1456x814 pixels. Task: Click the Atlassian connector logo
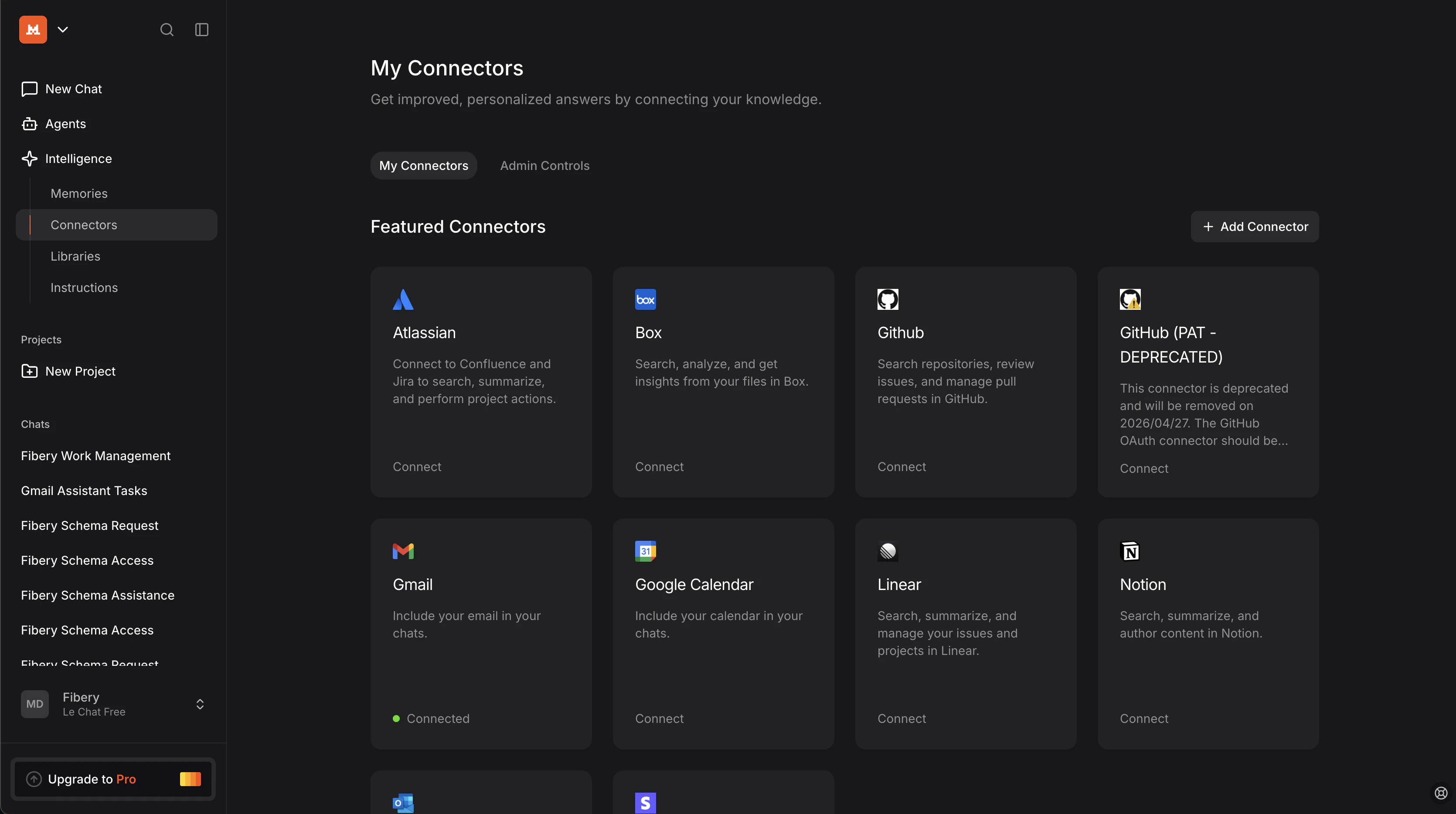coord(403,299)
